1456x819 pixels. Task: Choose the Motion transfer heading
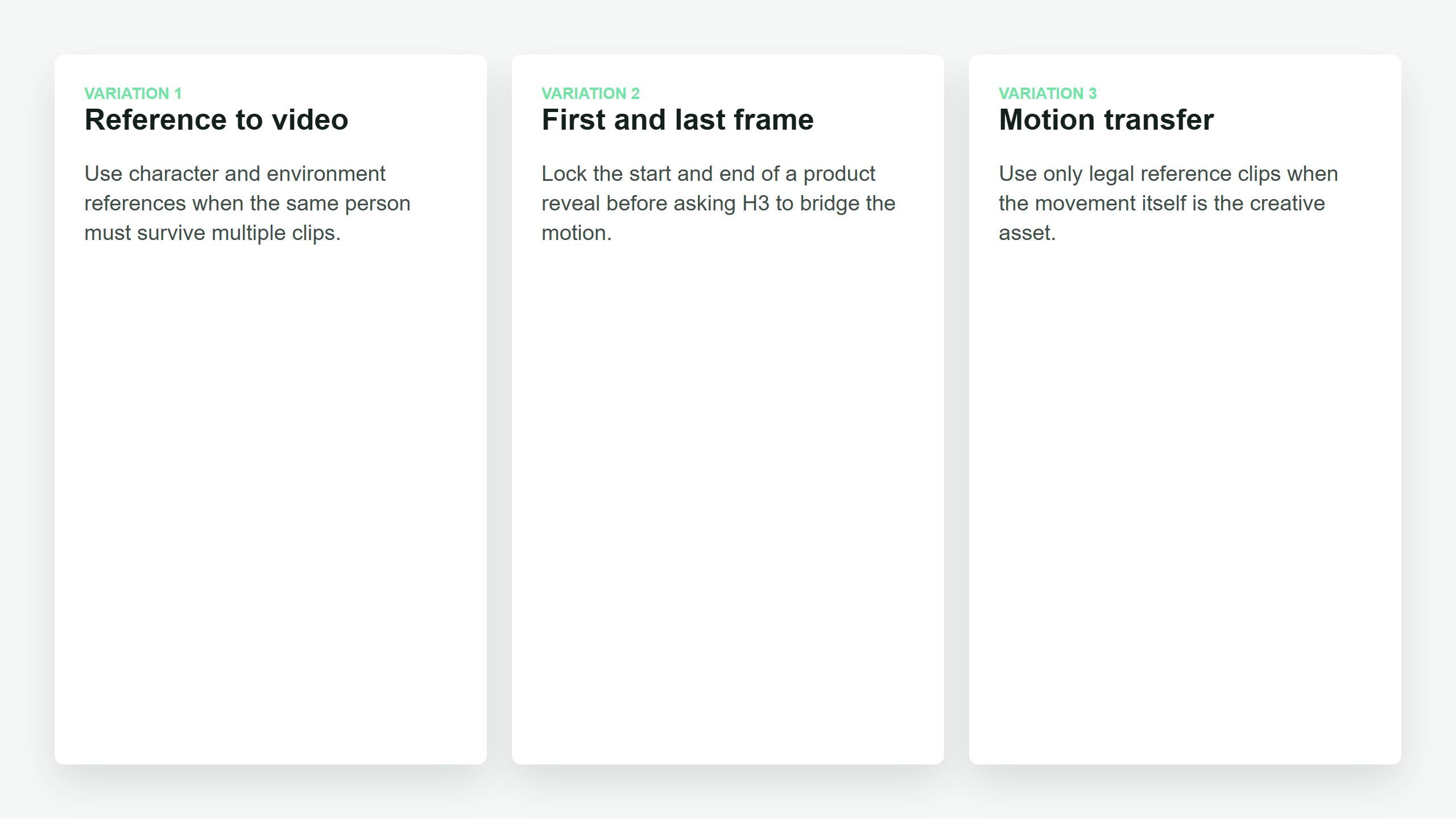click(1106, 120)
